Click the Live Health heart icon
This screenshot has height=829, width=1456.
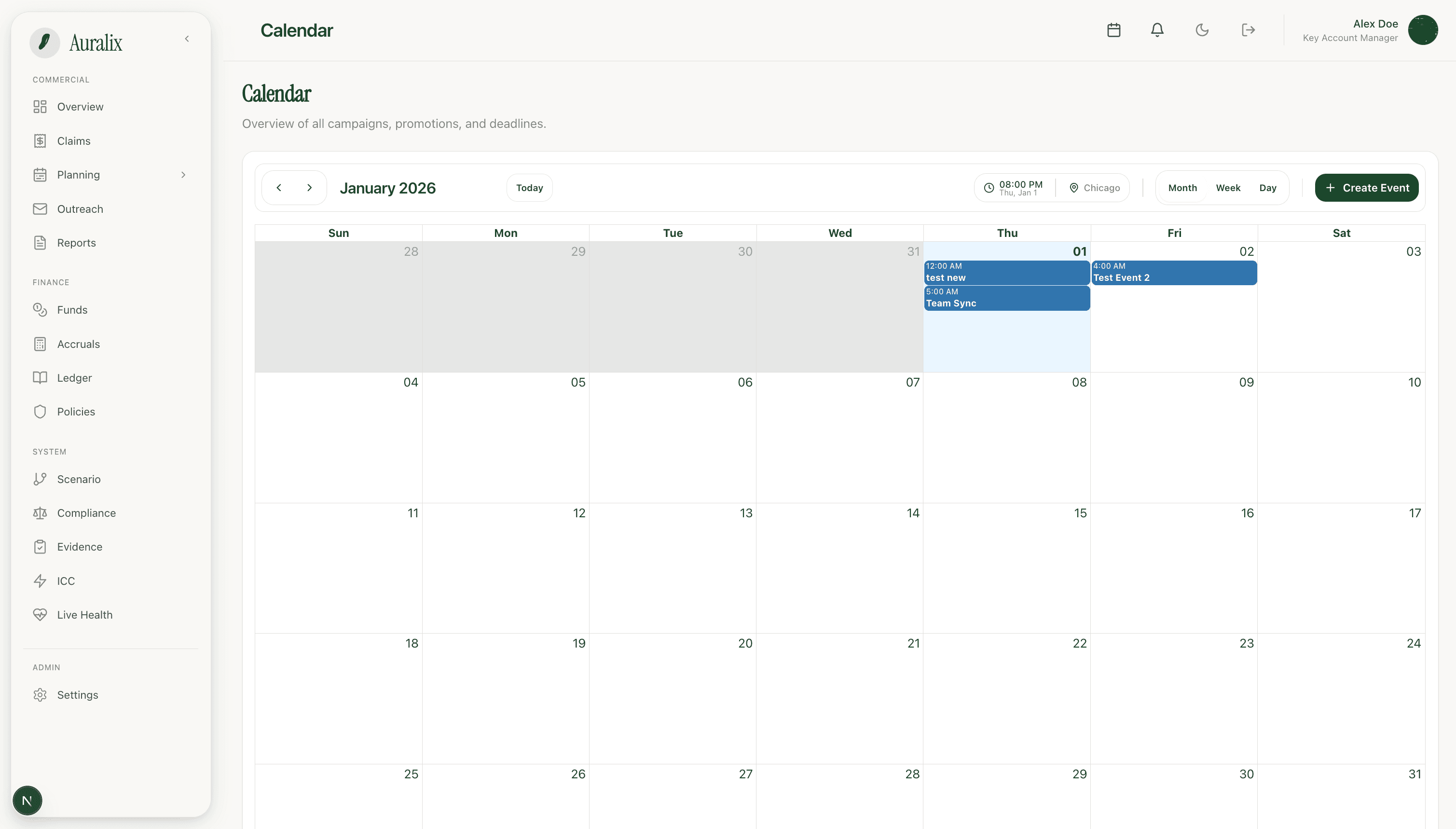tap(39, 614)
